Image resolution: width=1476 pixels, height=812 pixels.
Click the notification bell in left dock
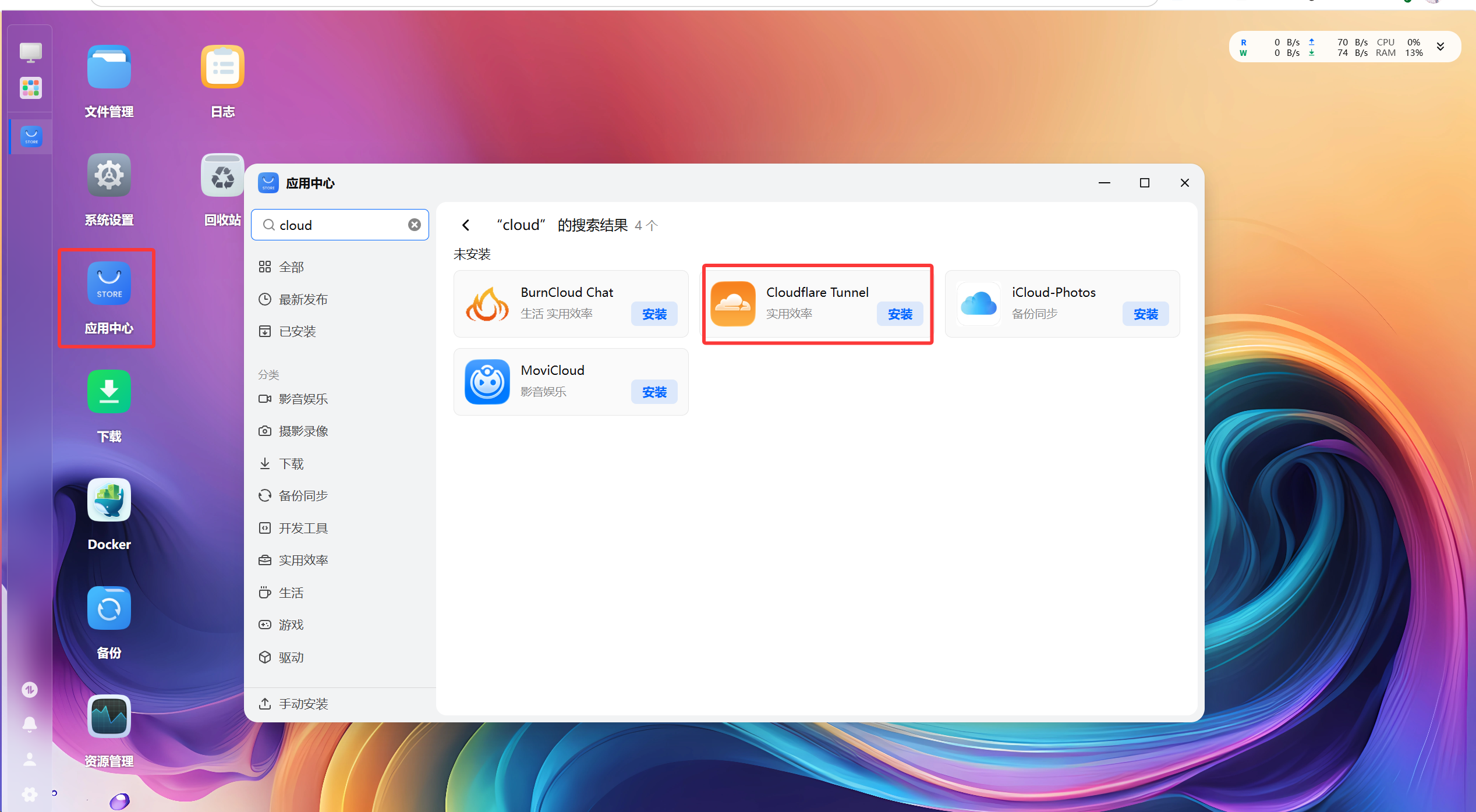[30, 724]
